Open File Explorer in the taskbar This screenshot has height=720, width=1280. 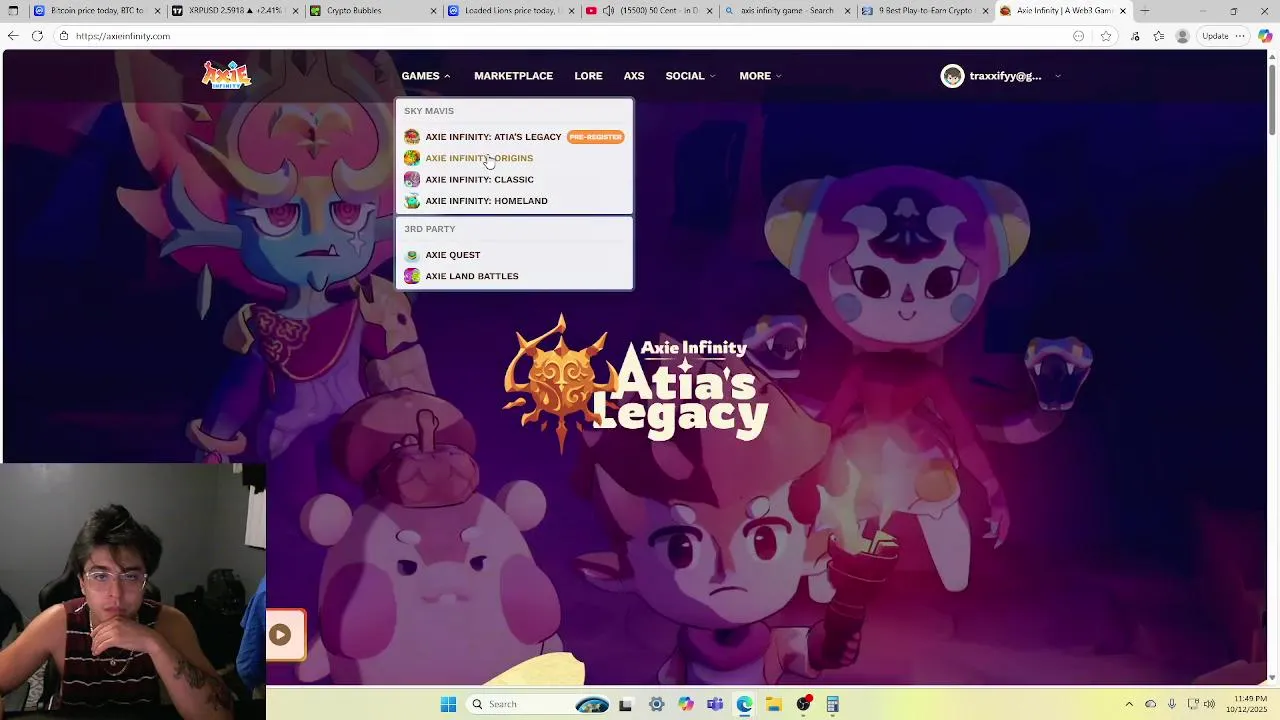(774, 704)
